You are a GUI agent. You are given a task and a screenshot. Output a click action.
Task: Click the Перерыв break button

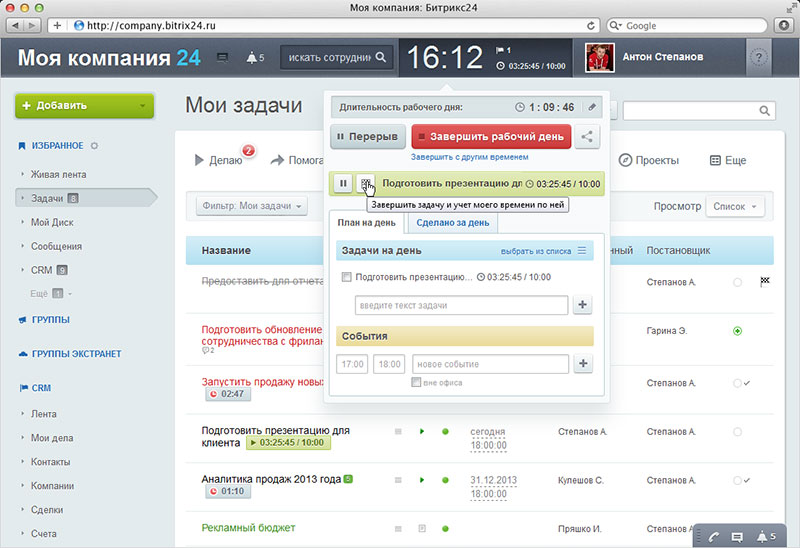pyautogui.click(x=368, y=137)
